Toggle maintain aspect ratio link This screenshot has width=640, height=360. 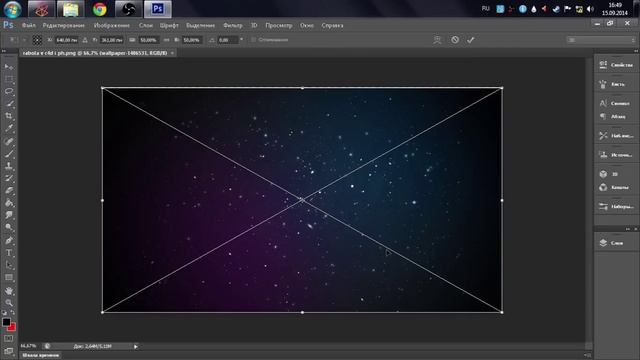pyautogui.click(x=166, y=40)
